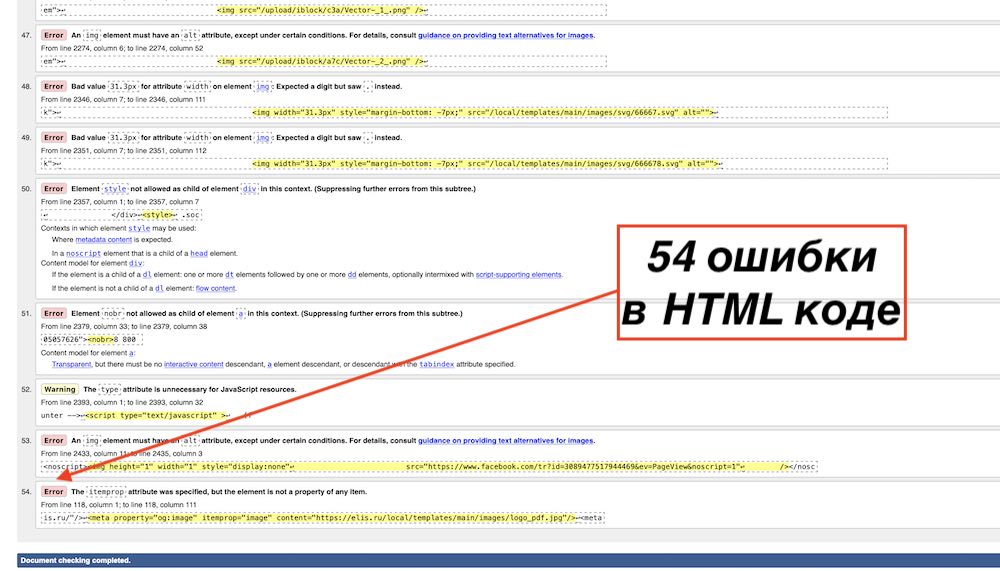Follow the 'img' element link in error 48
Viewport: 1000px width, 571px height.
263,86
